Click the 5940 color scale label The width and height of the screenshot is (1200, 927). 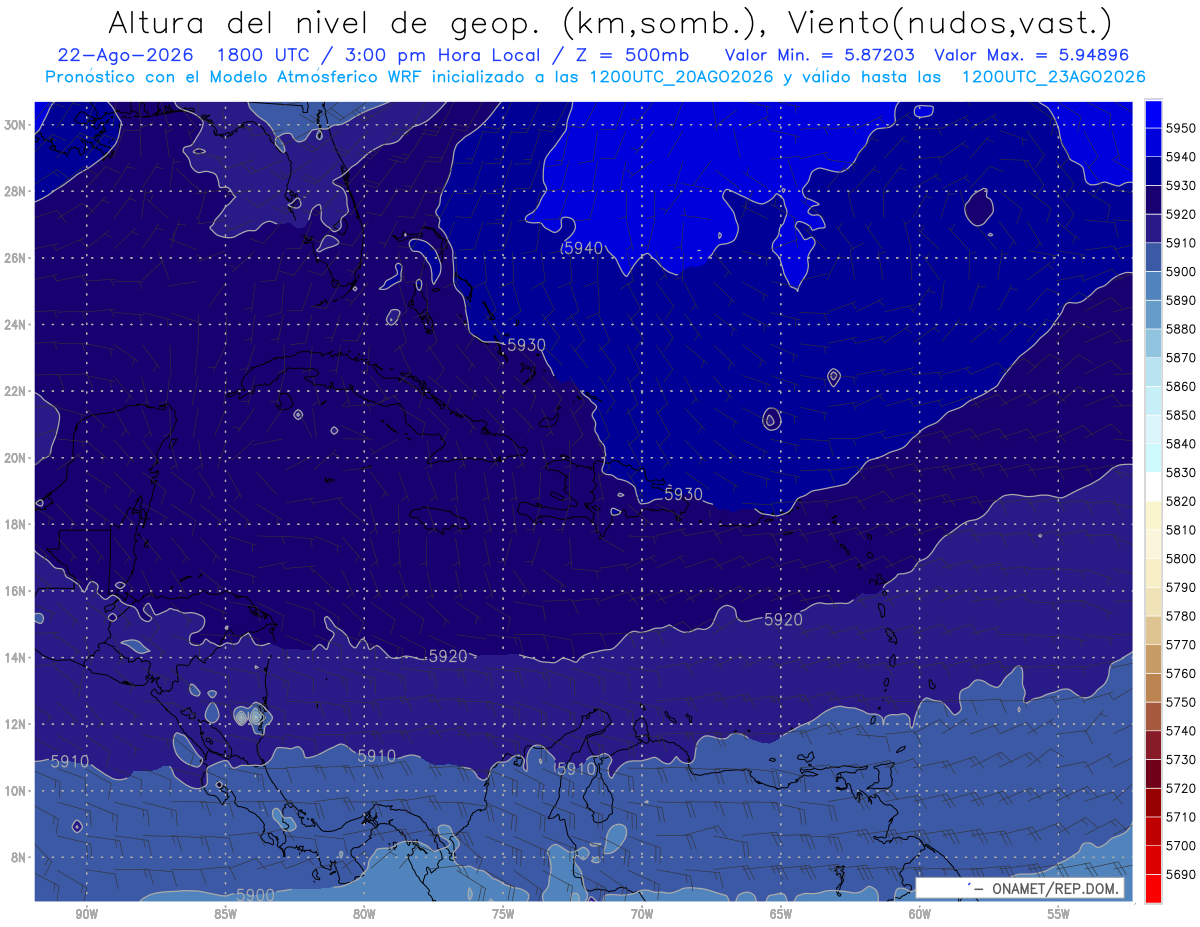tap(1180, 157)
